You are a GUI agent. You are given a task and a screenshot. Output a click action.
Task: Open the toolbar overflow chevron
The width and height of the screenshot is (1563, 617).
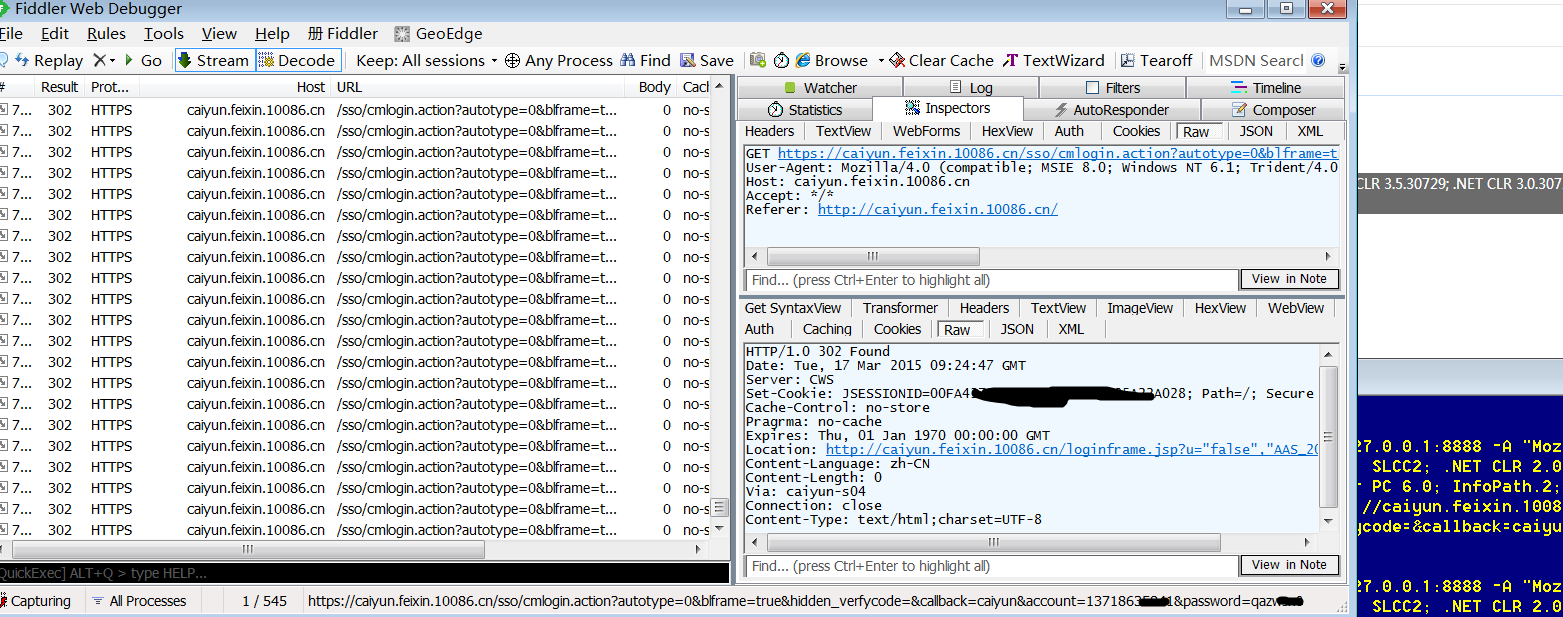pos(1343,68)
